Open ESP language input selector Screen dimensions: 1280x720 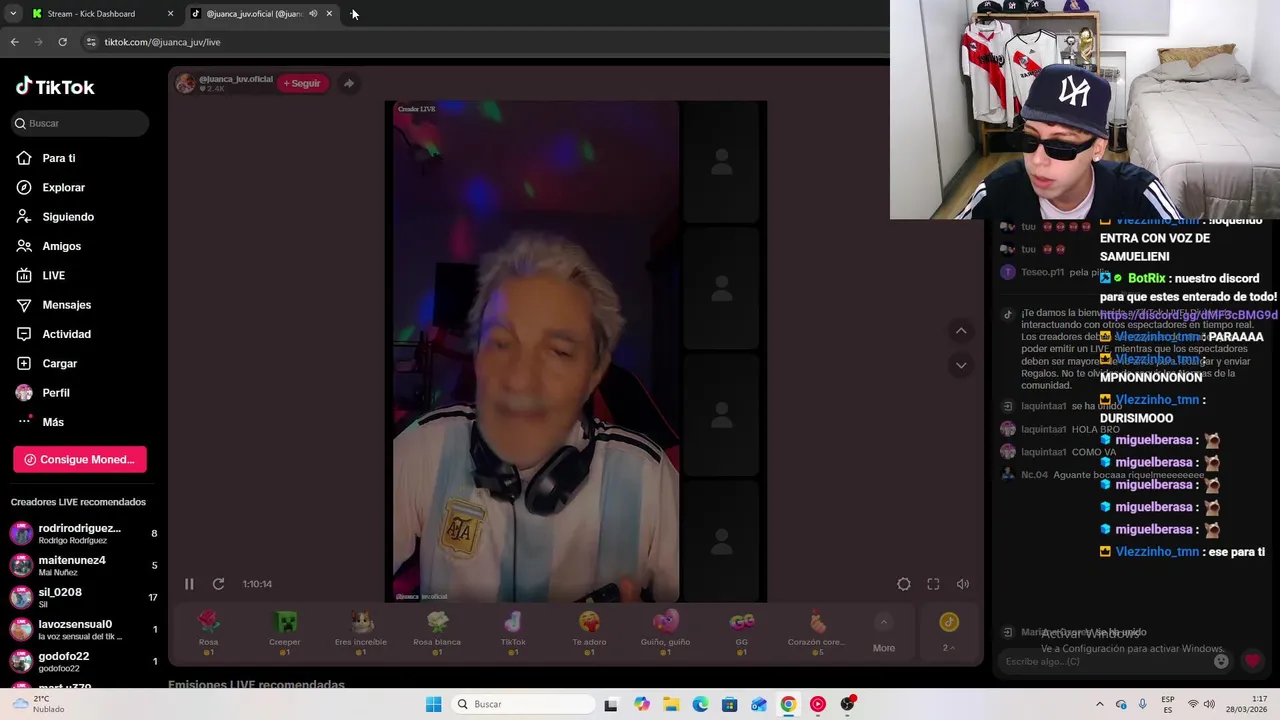(x=1168, y=704)
